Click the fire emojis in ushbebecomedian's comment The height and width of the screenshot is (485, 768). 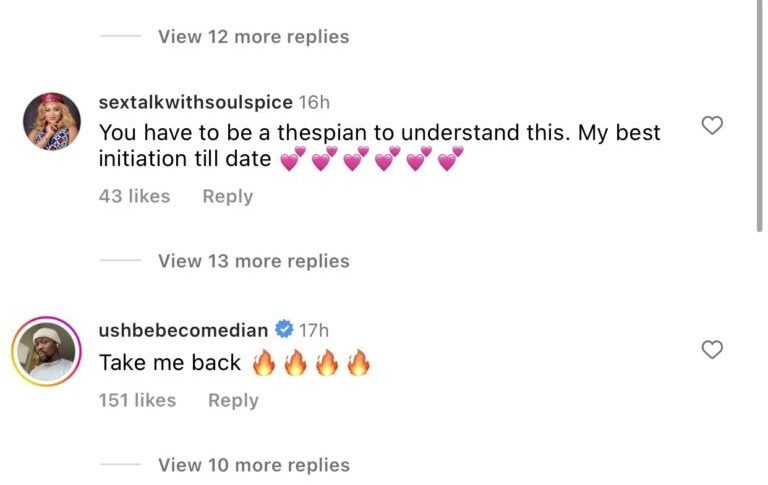point(310,363)
